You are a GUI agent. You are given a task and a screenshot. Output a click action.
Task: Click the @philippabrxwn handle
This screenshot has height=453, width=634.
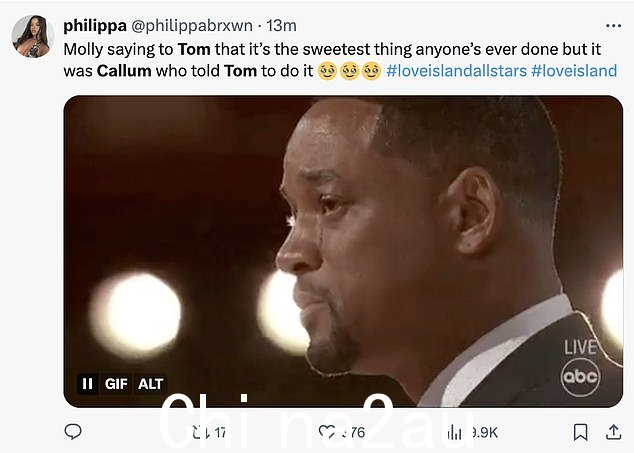click(191, 25)
